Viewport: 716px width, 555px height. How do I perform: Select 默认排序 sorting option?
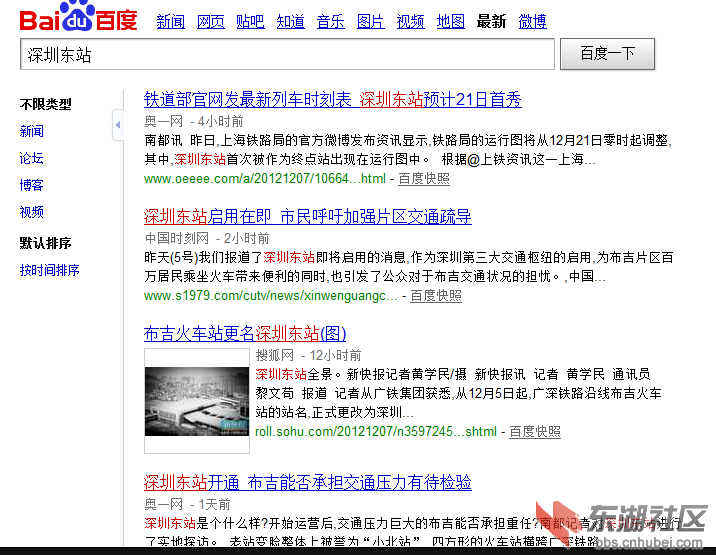click(45, 243)
